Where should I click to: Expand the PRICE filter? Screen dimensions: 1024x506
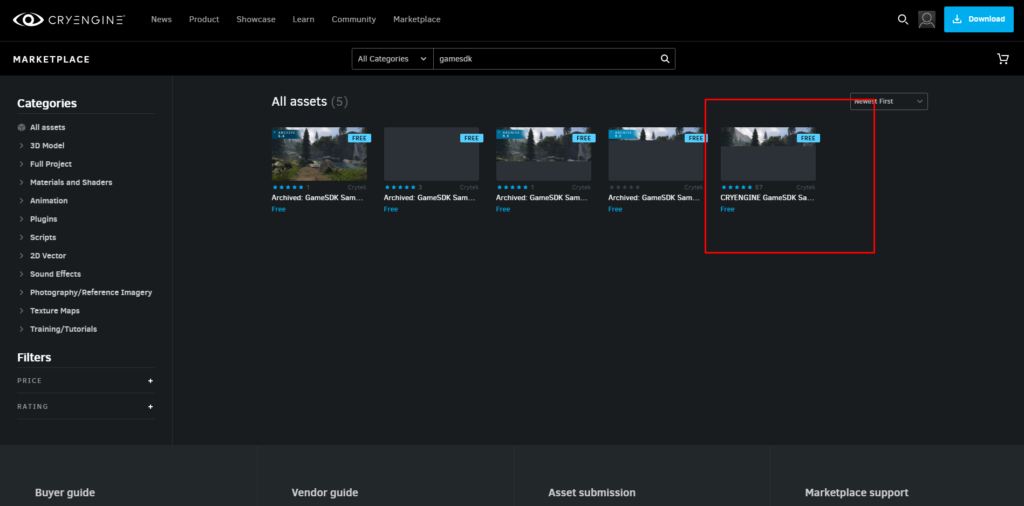click(x=150, y=381)
